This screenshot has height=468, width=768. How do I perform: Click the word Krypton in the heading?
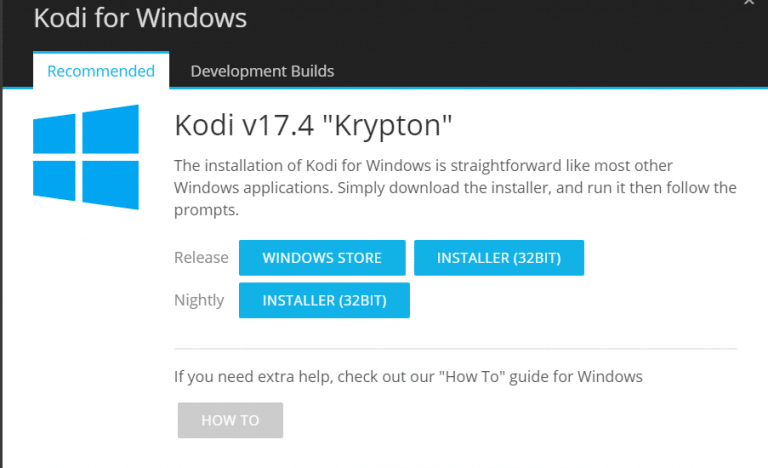[387, 126]
